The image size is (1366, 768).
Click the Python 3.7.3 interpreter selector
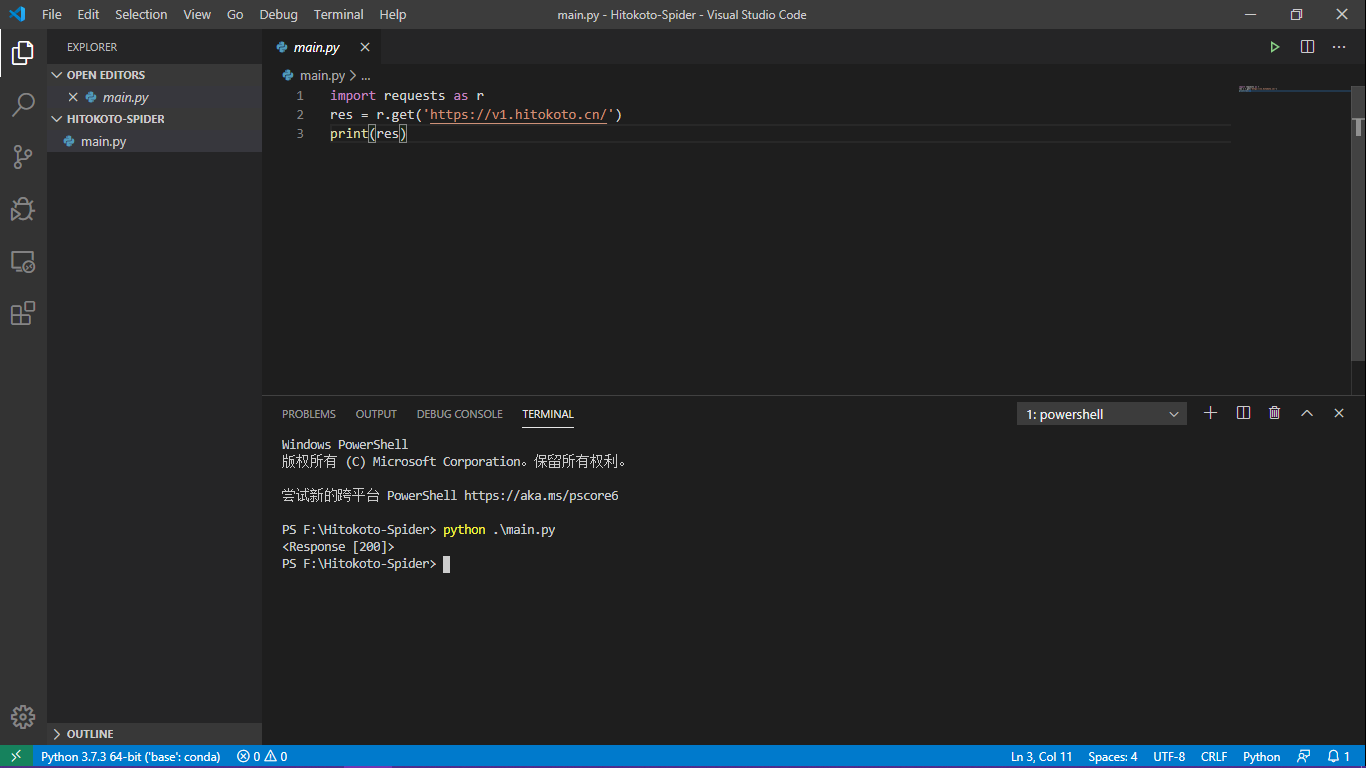tap(130, 757)
